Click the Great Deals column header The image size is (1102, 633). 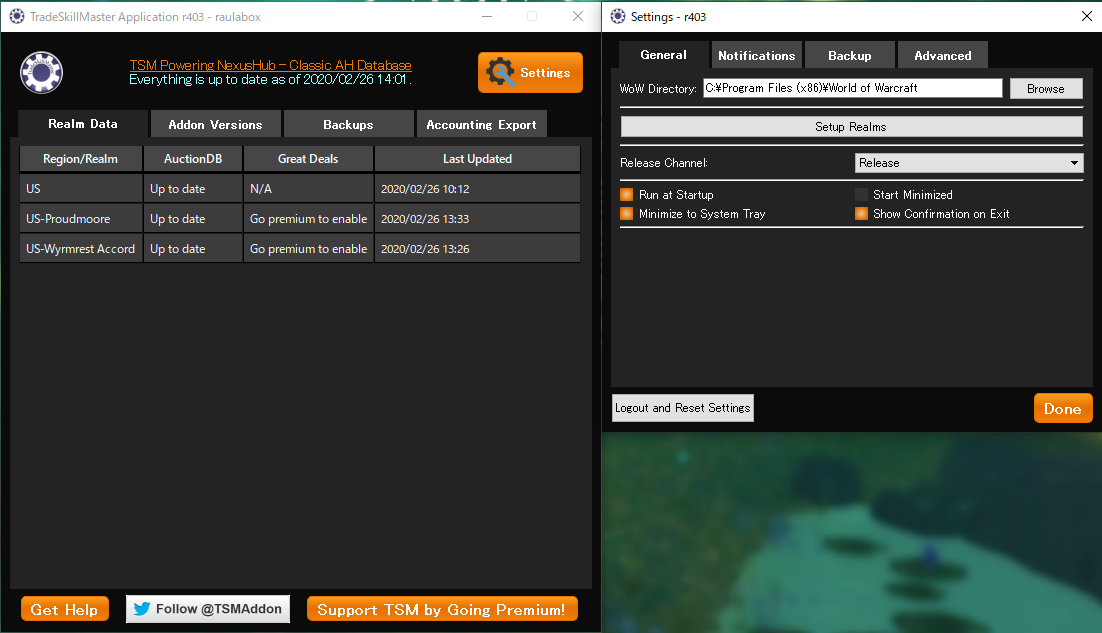tap(308, 159)
